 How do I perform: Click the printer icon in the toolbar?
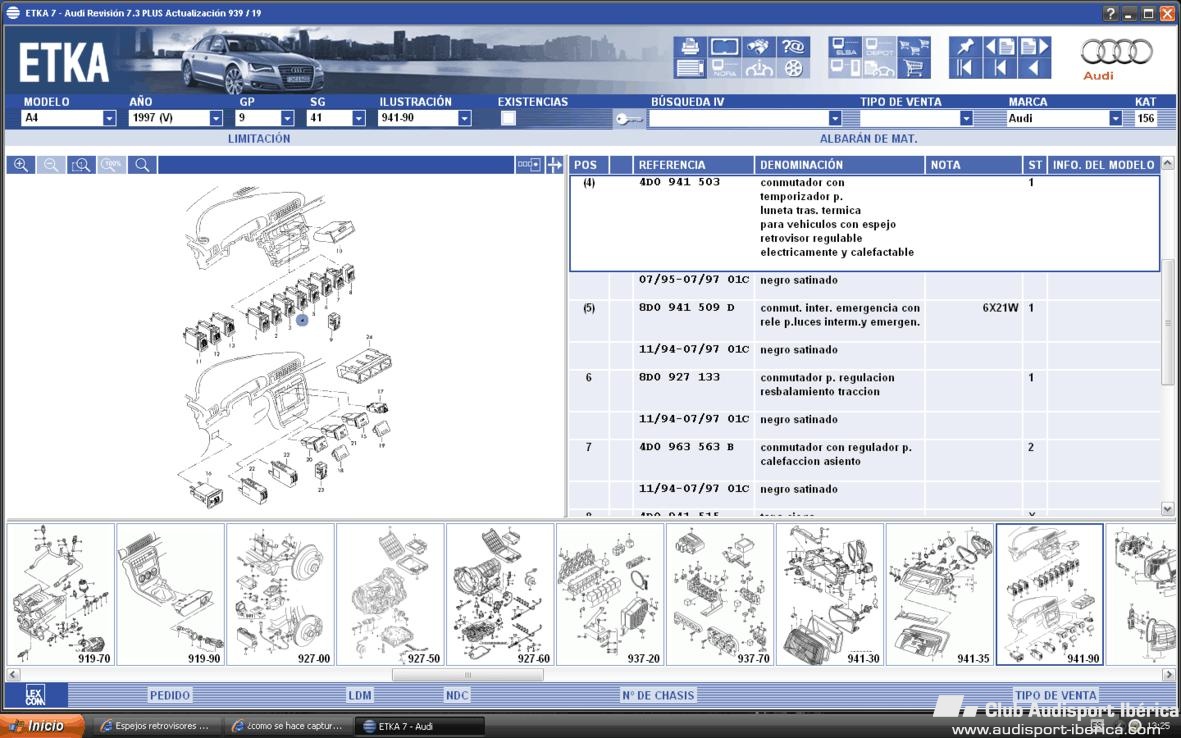click(x=690, y=47)
